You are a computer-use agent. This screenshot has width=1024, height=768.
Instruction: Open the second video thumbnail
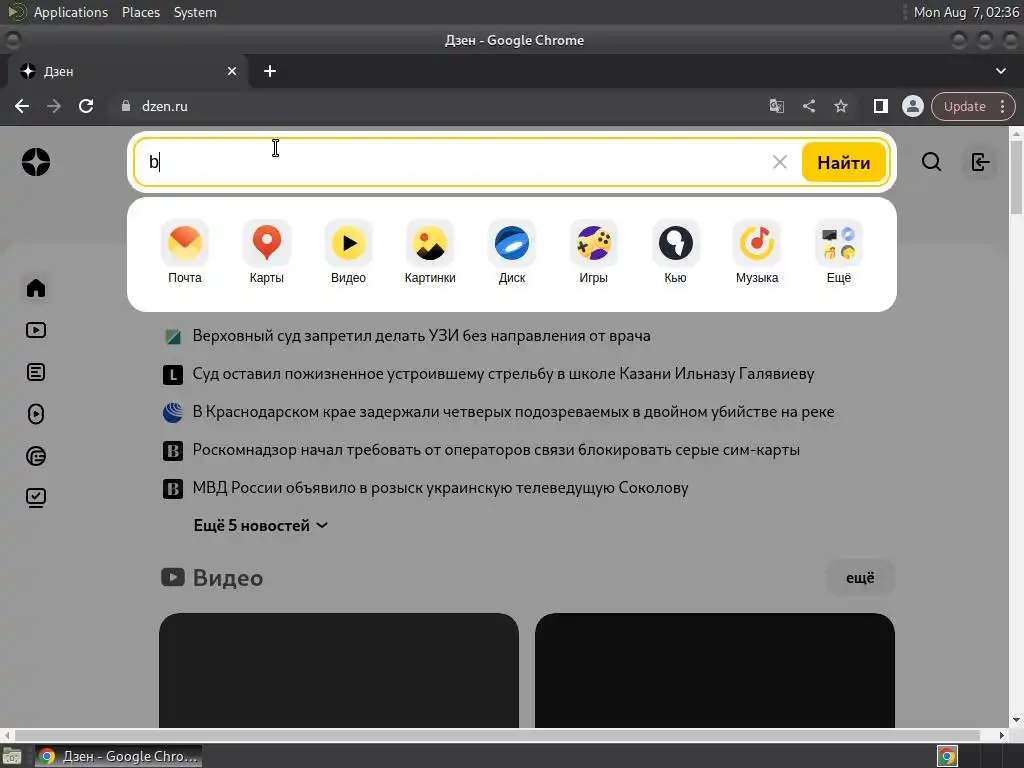pyautogui.click(x=714, y=671)
